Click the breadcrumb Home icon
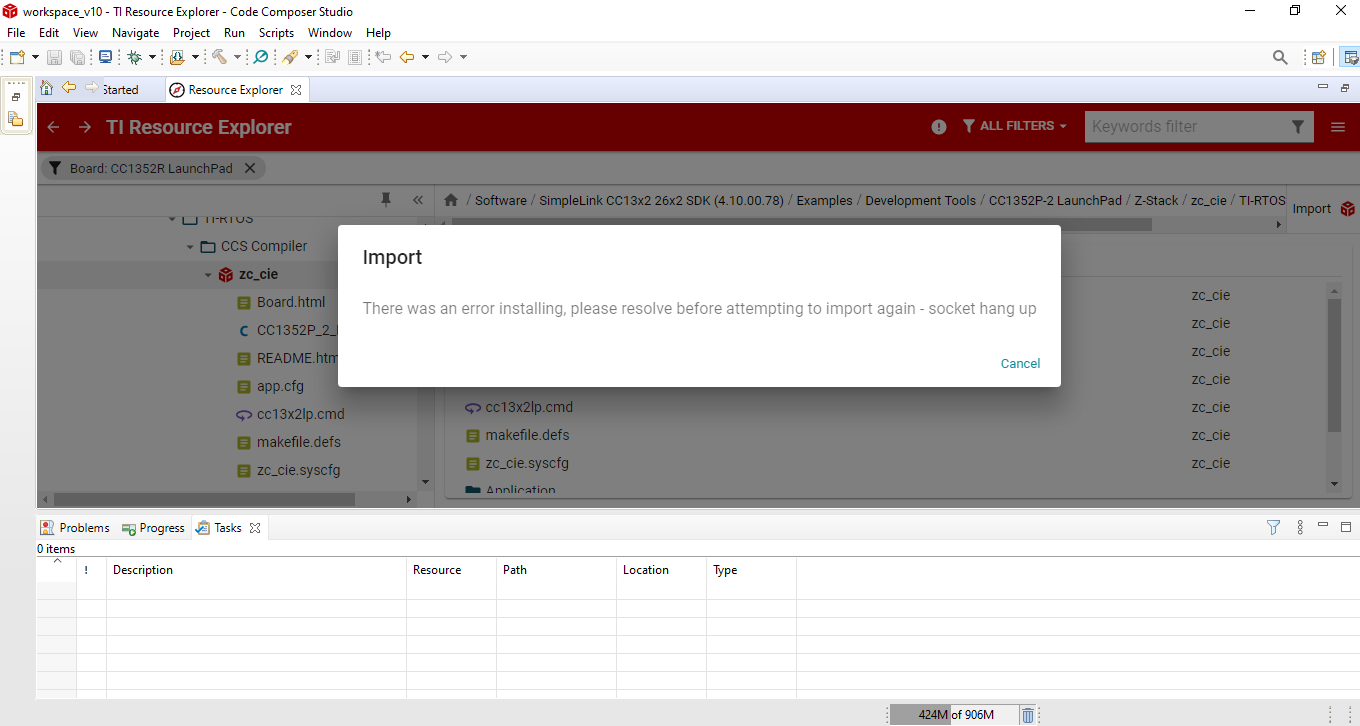 click(x=452, y=200)
